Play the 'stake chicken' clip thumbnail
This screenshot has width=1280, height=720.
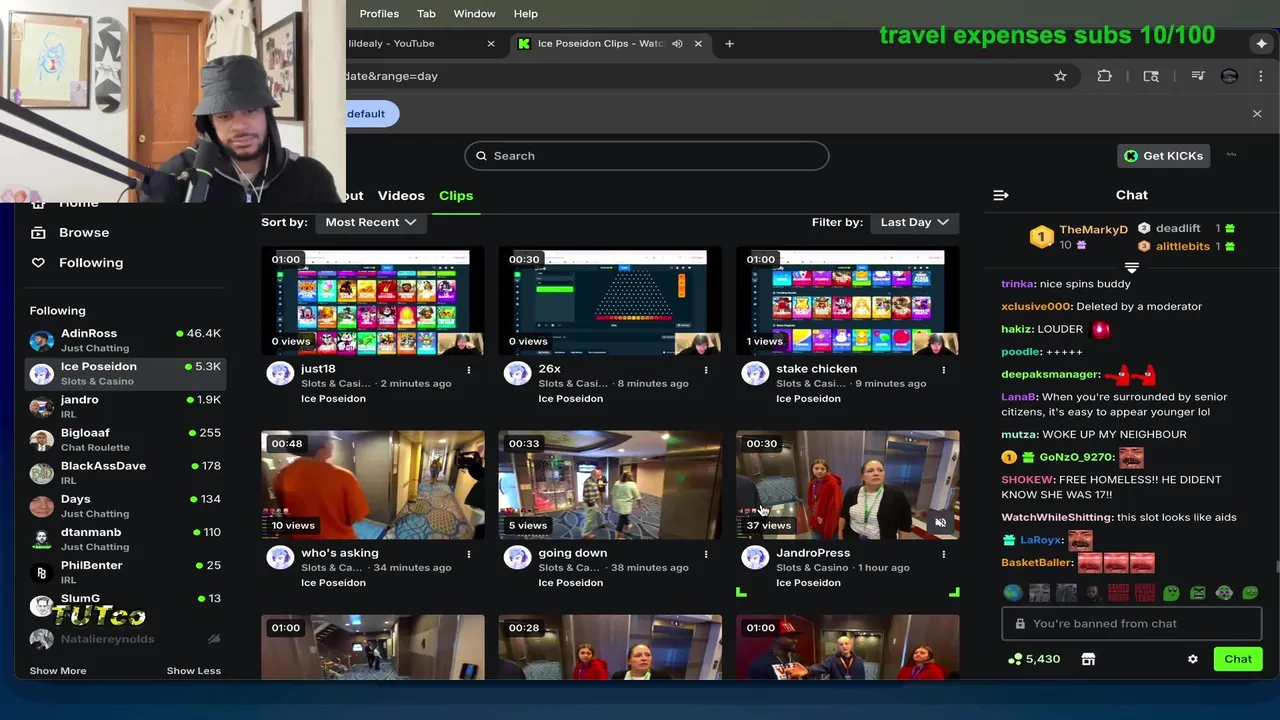(x=848, y=300)
